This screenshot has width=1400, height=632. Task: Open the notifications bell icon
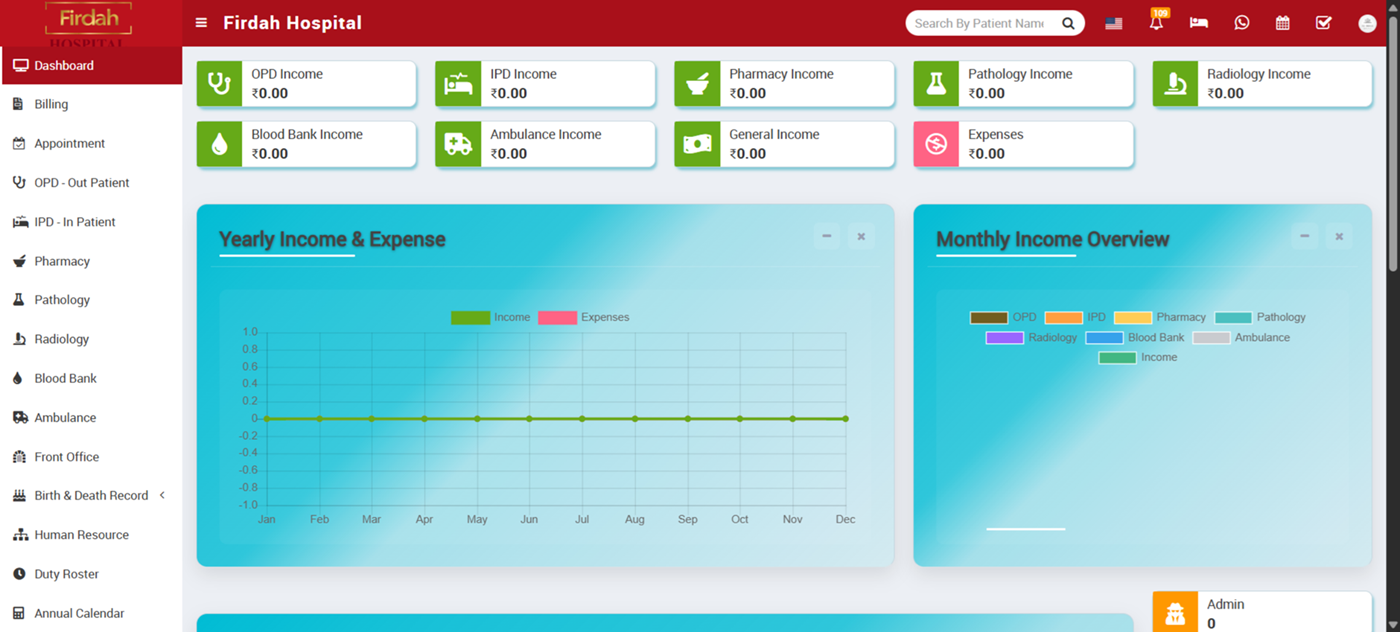(1156, 23)
